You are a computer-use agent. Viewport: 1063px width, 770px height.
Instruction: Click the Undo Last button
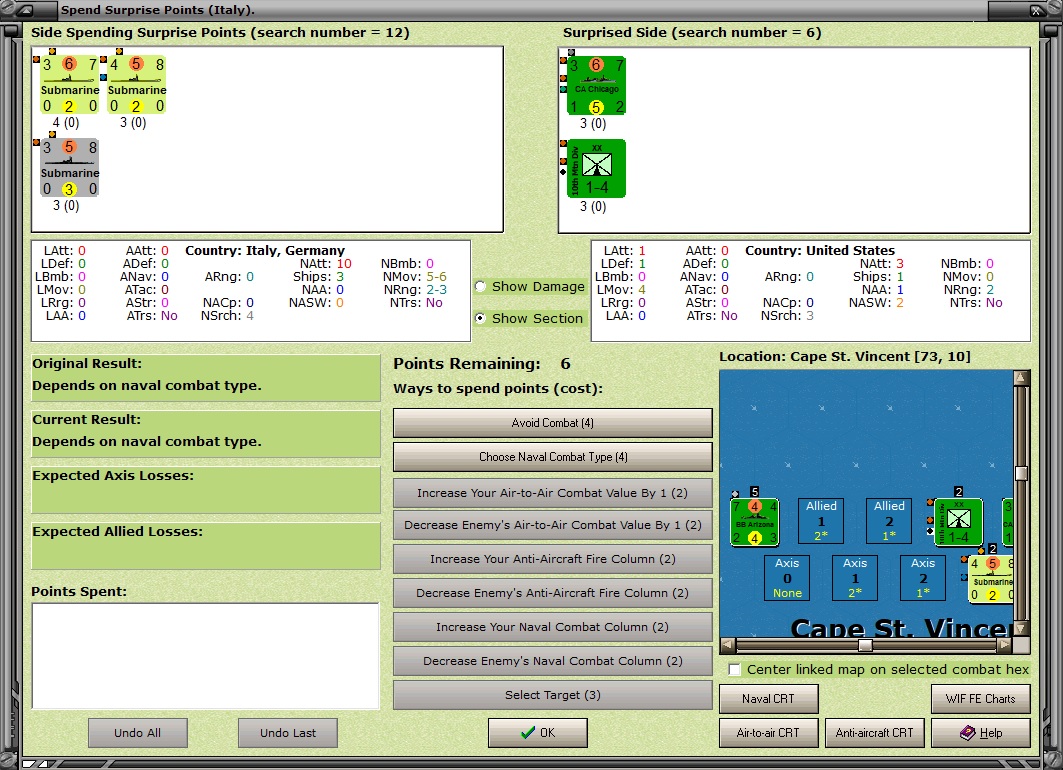288,733
